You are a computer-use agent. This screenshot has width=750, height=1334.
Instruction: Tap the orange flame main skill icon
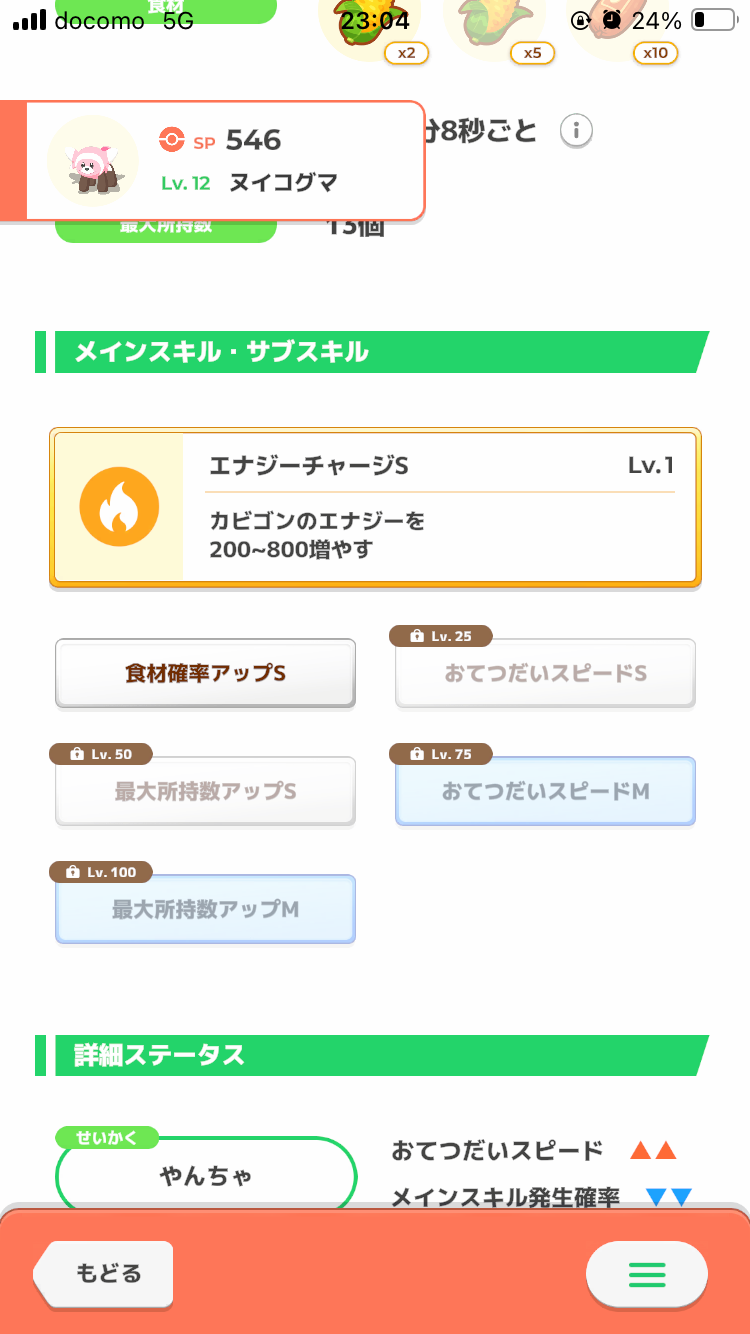119,506
